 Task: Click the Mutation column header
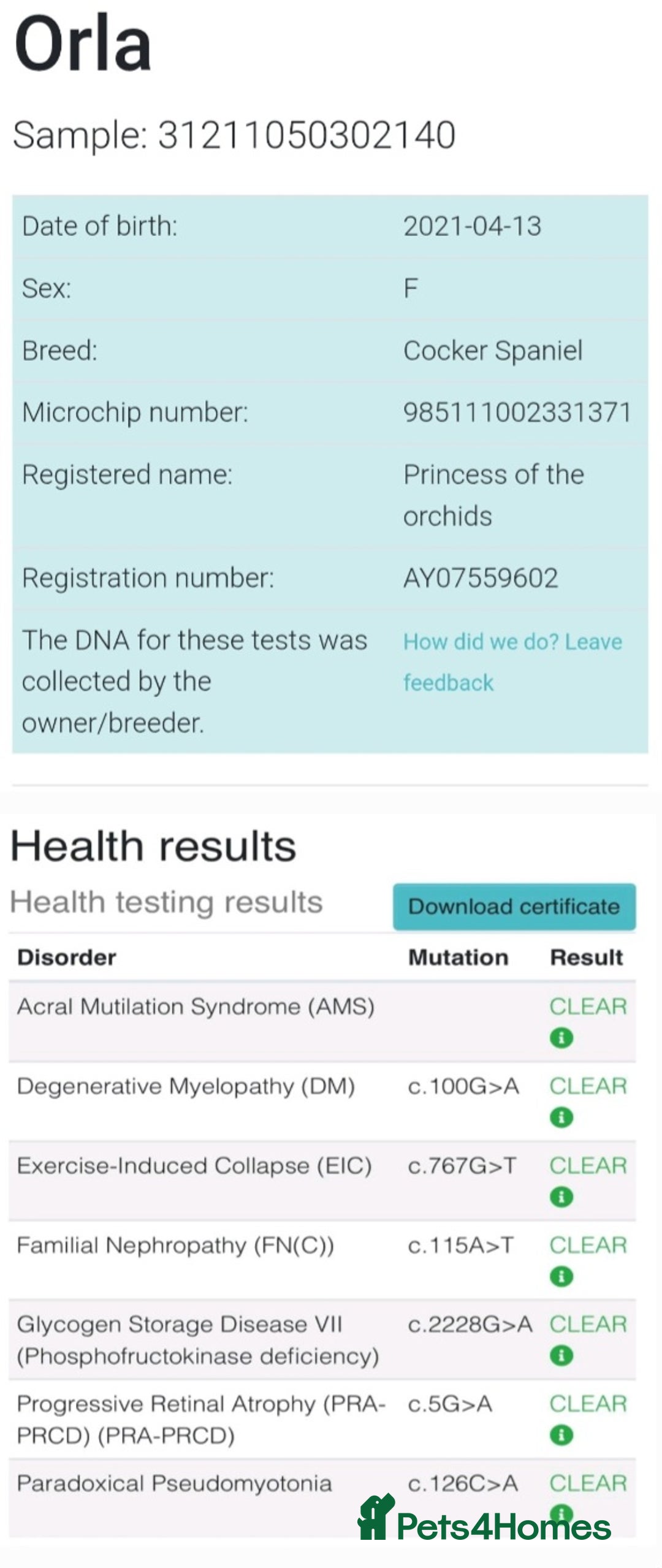[458, 957]
